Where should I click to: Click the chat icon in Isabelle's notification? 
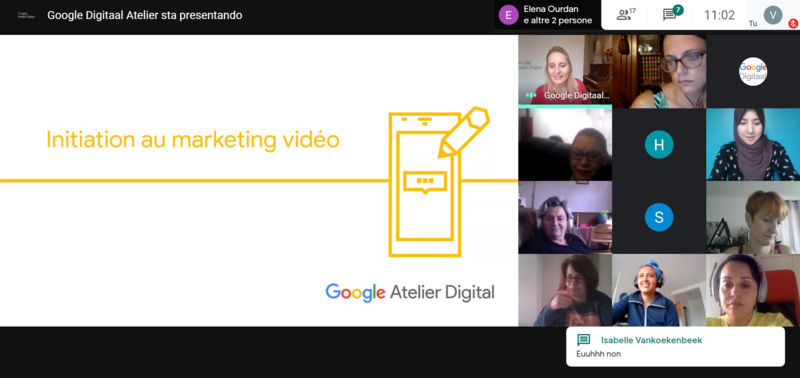click(x=583, y=340)
